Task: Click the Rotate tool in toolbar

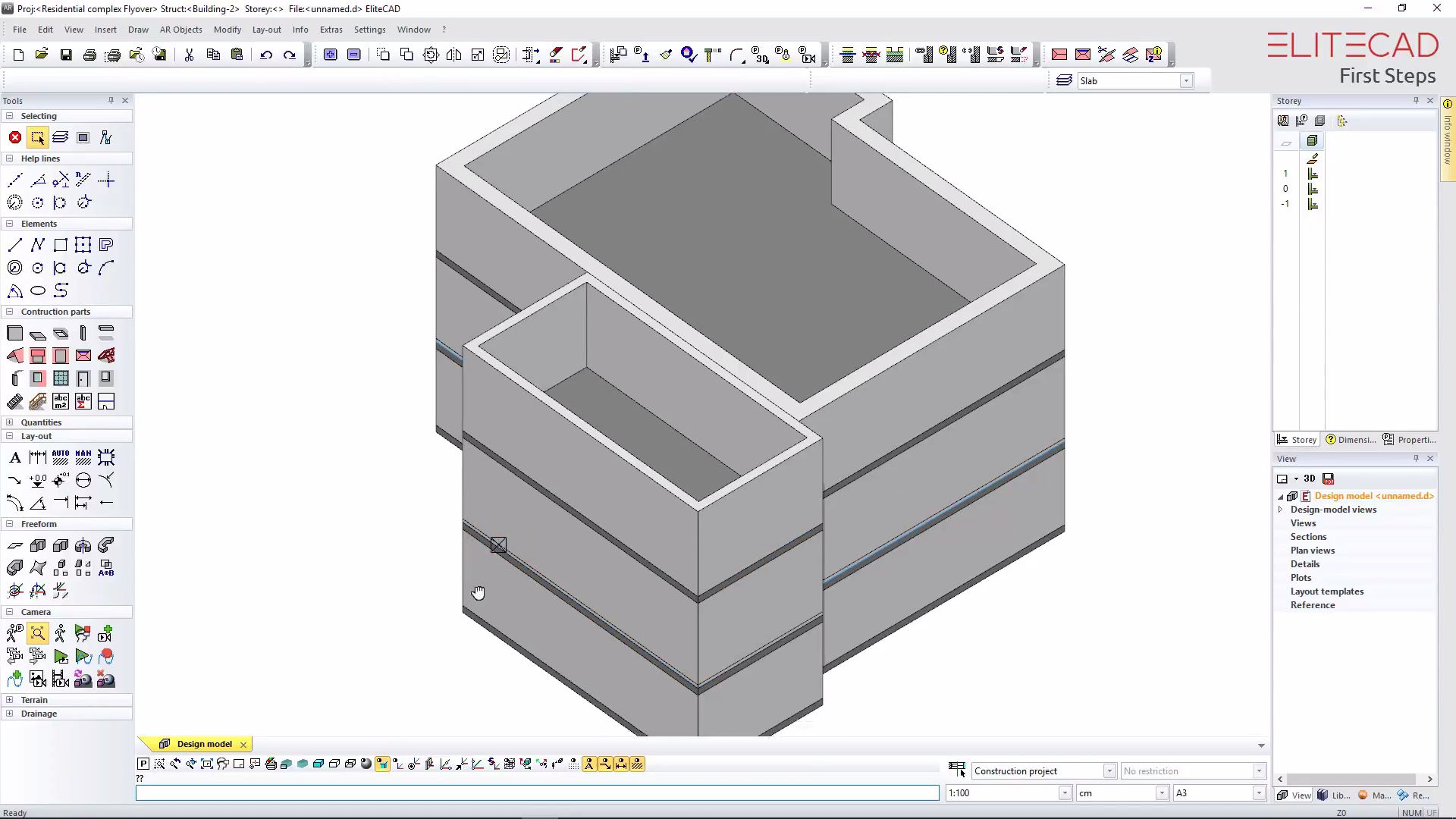Action: coord(431,55)
